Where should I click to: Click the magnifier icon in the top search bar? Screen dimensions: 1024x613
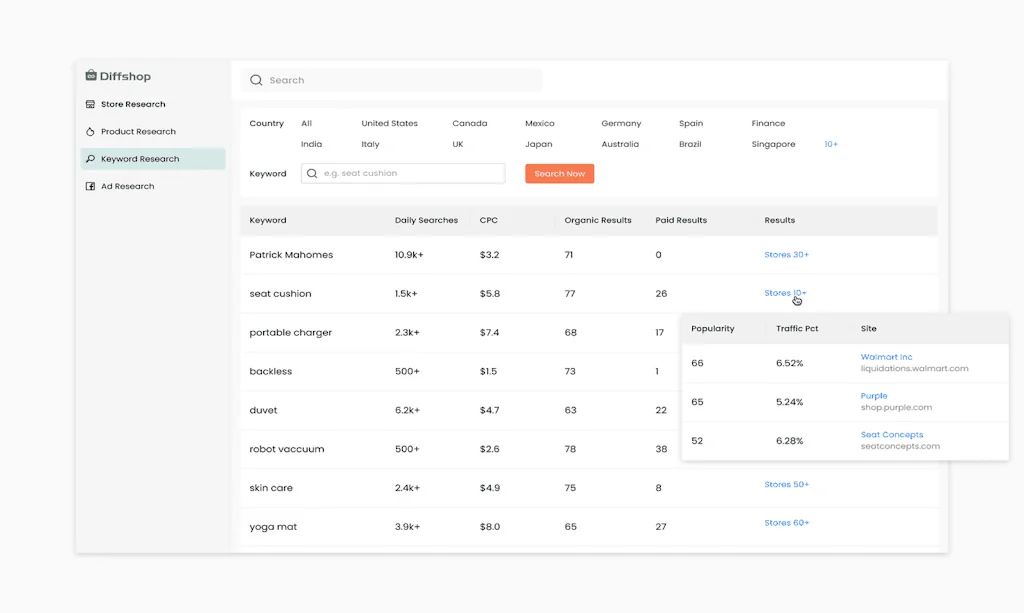pos(256,79)
